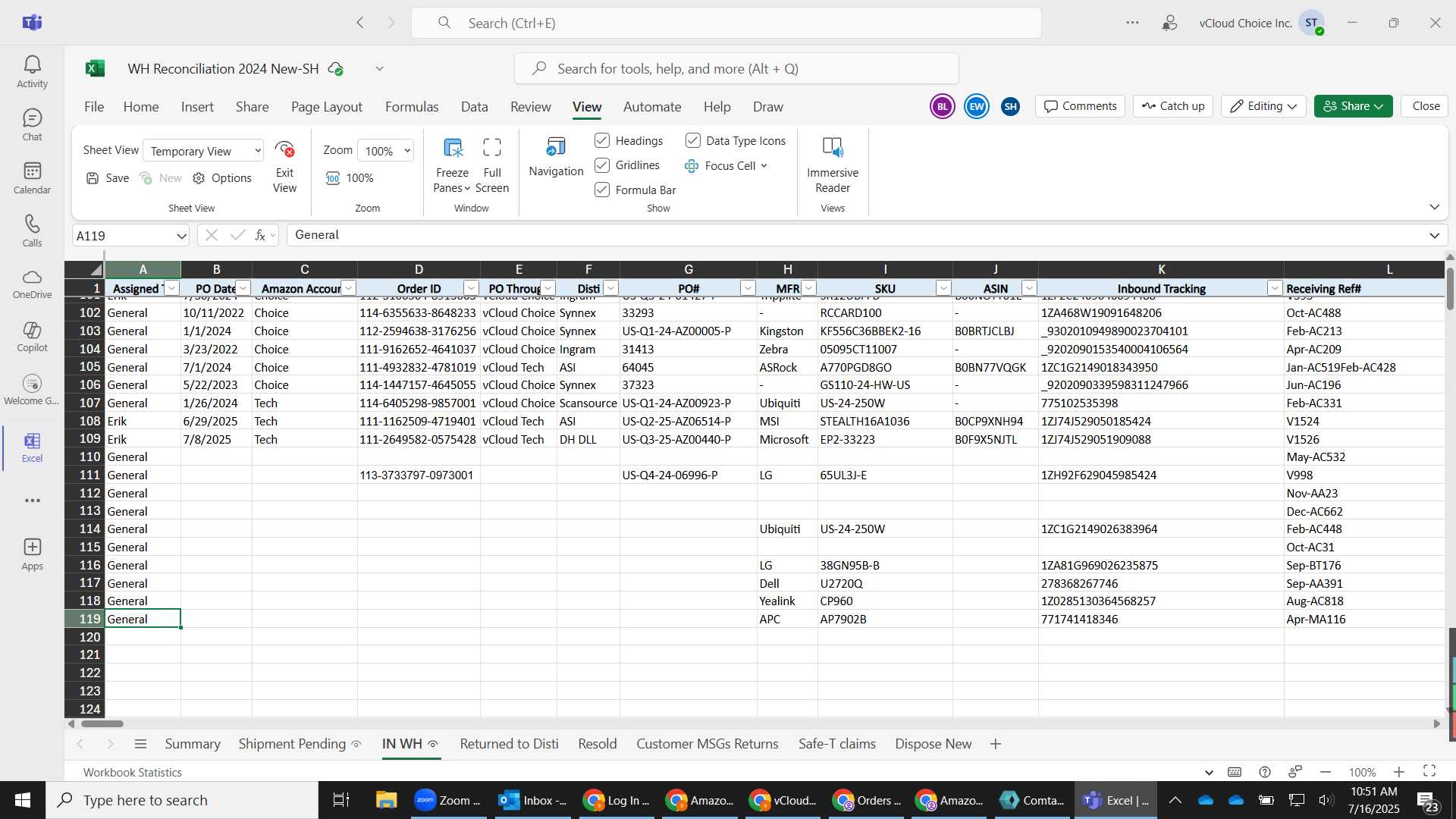Open Calls in Teams sidebar
The image size is (1456, 819).
click(32, 231)
